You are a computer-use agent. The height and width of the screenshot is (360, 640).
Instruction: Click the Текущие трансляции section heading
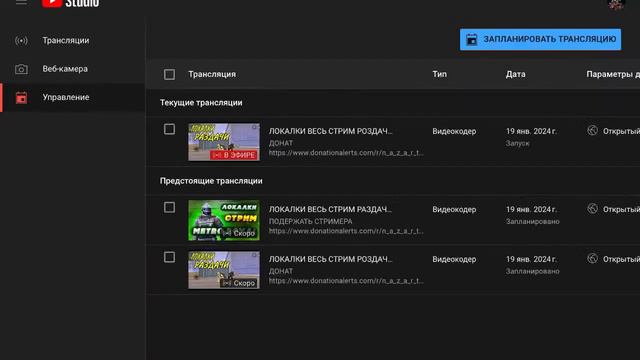pos(201,103)
